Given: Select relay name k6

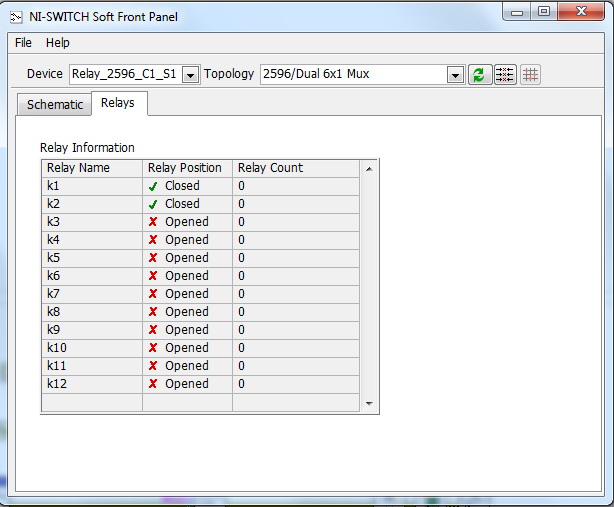Looking at the screenshot, I should coord(92,276).
